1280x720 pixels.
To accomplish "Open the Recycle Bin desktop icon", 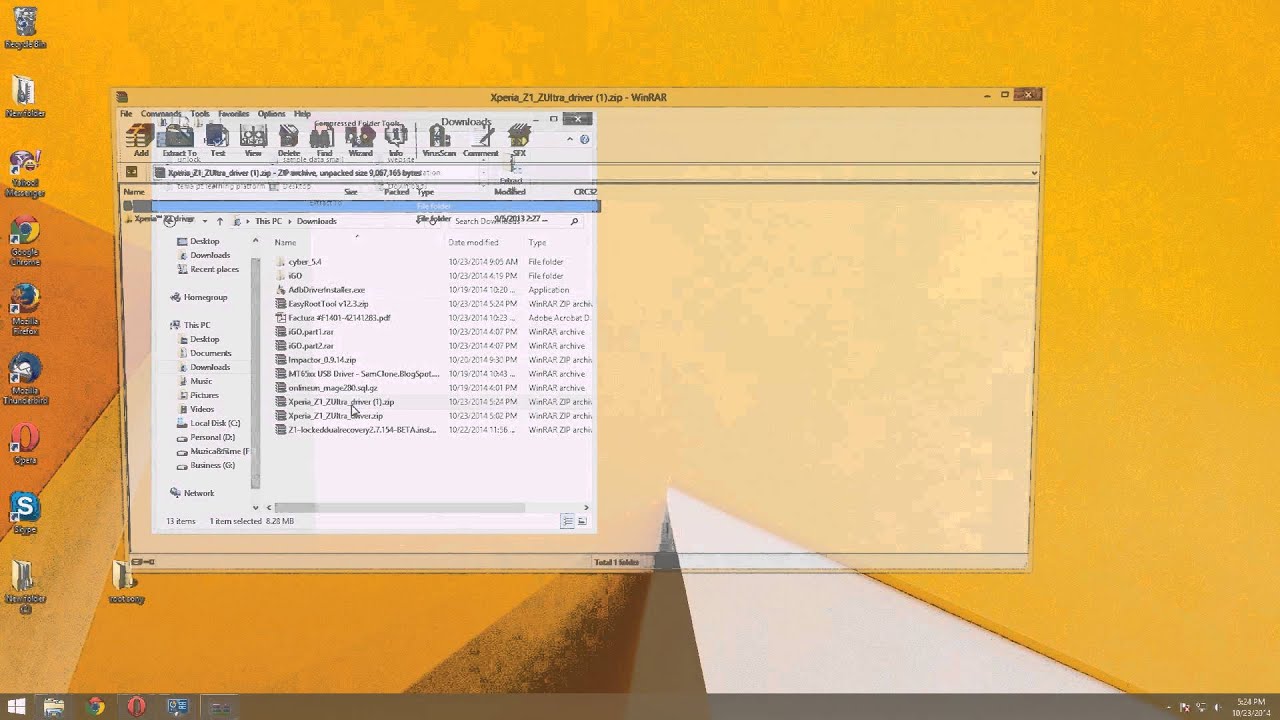I will (x=25, y=29).
